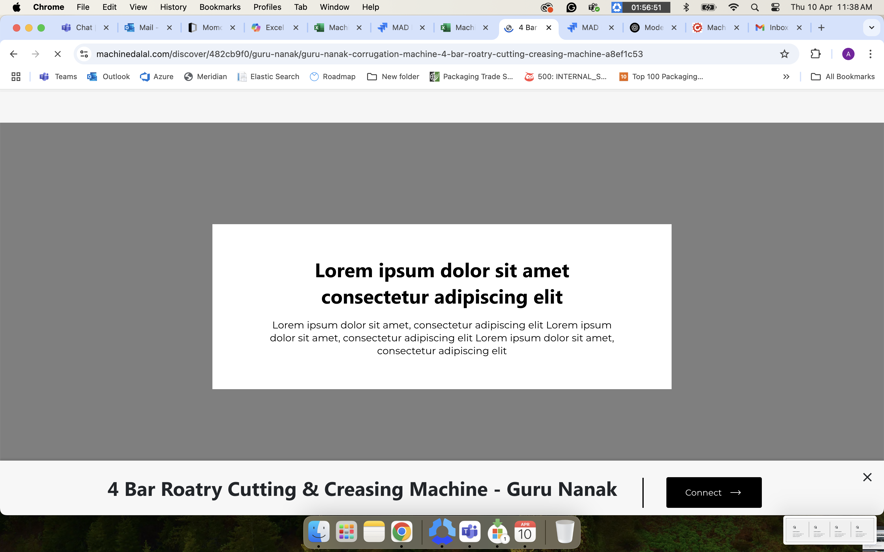884x552 pixels.
Task: Open the All Bookmarks folder
Action: coord(843,77)
